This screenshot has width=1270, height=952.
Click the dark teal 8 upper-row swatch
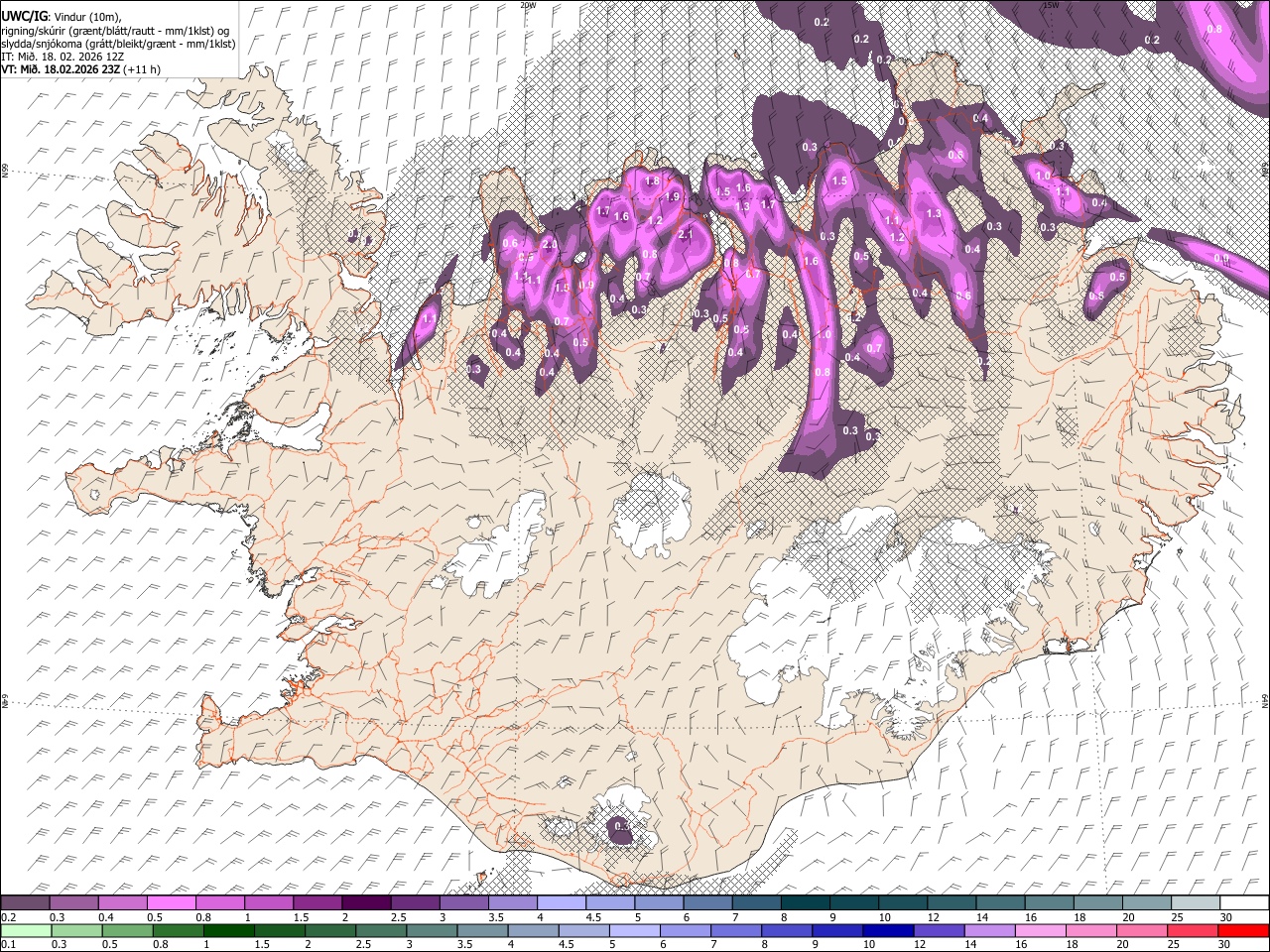click(805, 902)
